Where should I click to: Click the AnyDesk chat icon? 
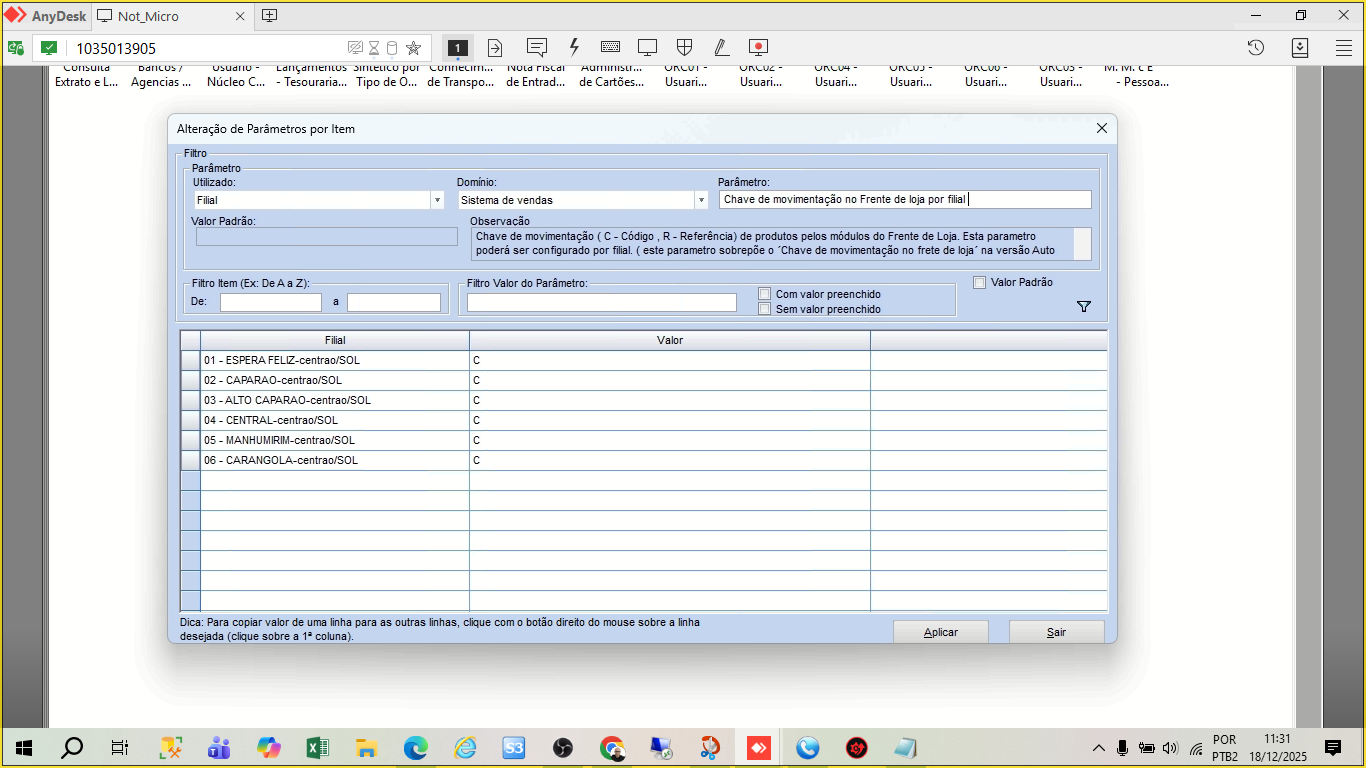pyautogui.click(x=537, y=47)
